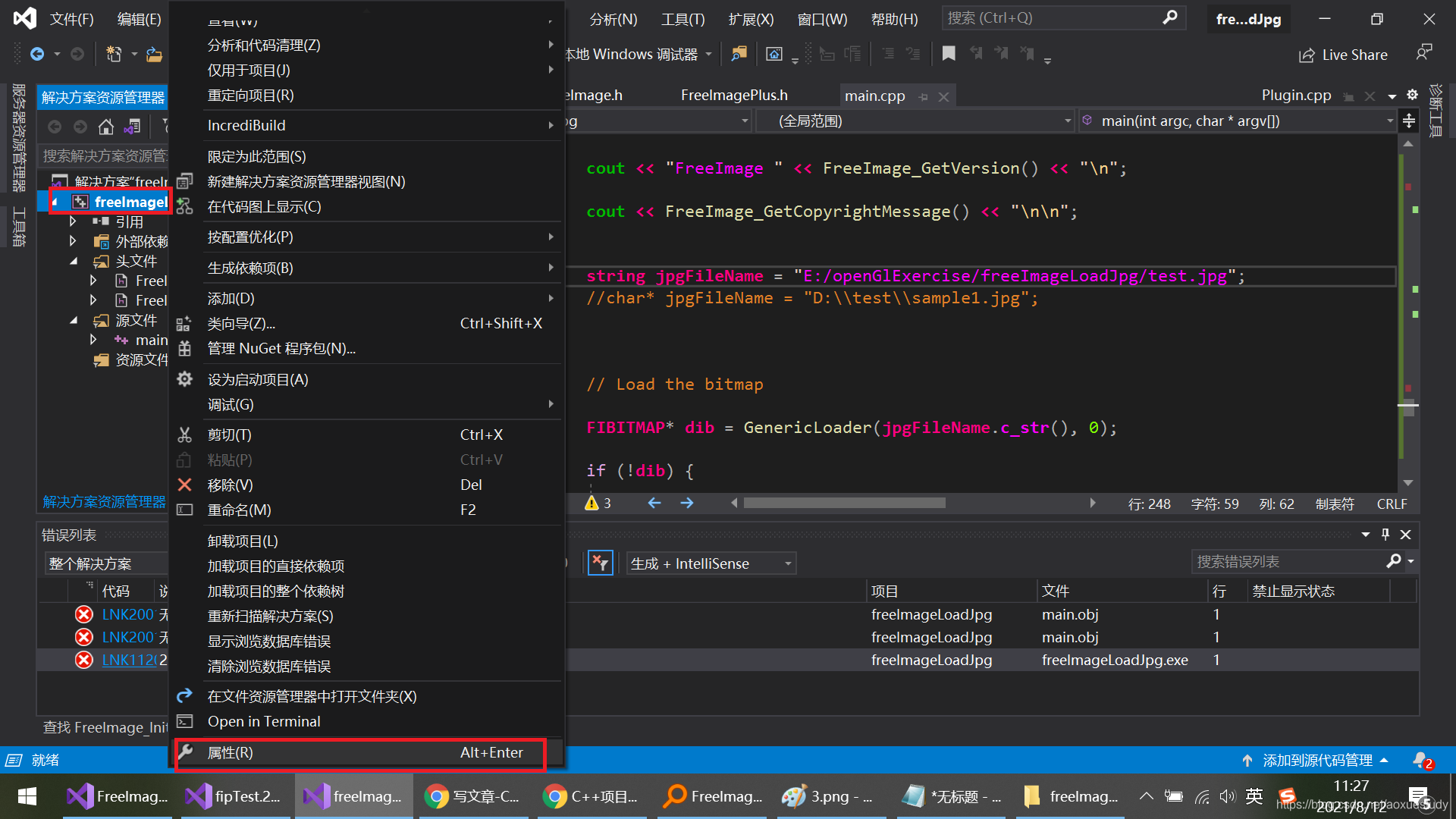Image resolution: width=1456 pixels, height=819 pixels.
Task: Open the LNK1120 error code link
Action: pyautogui.click(x=129, y=661)
